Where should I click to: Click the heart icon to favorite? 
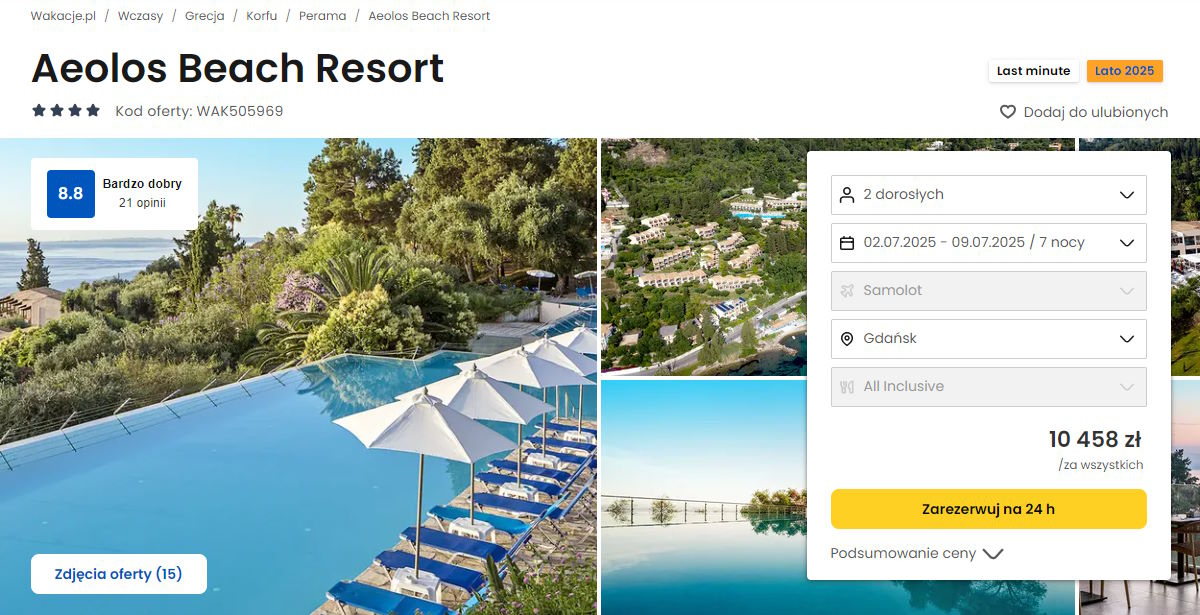coord(1008,112)
